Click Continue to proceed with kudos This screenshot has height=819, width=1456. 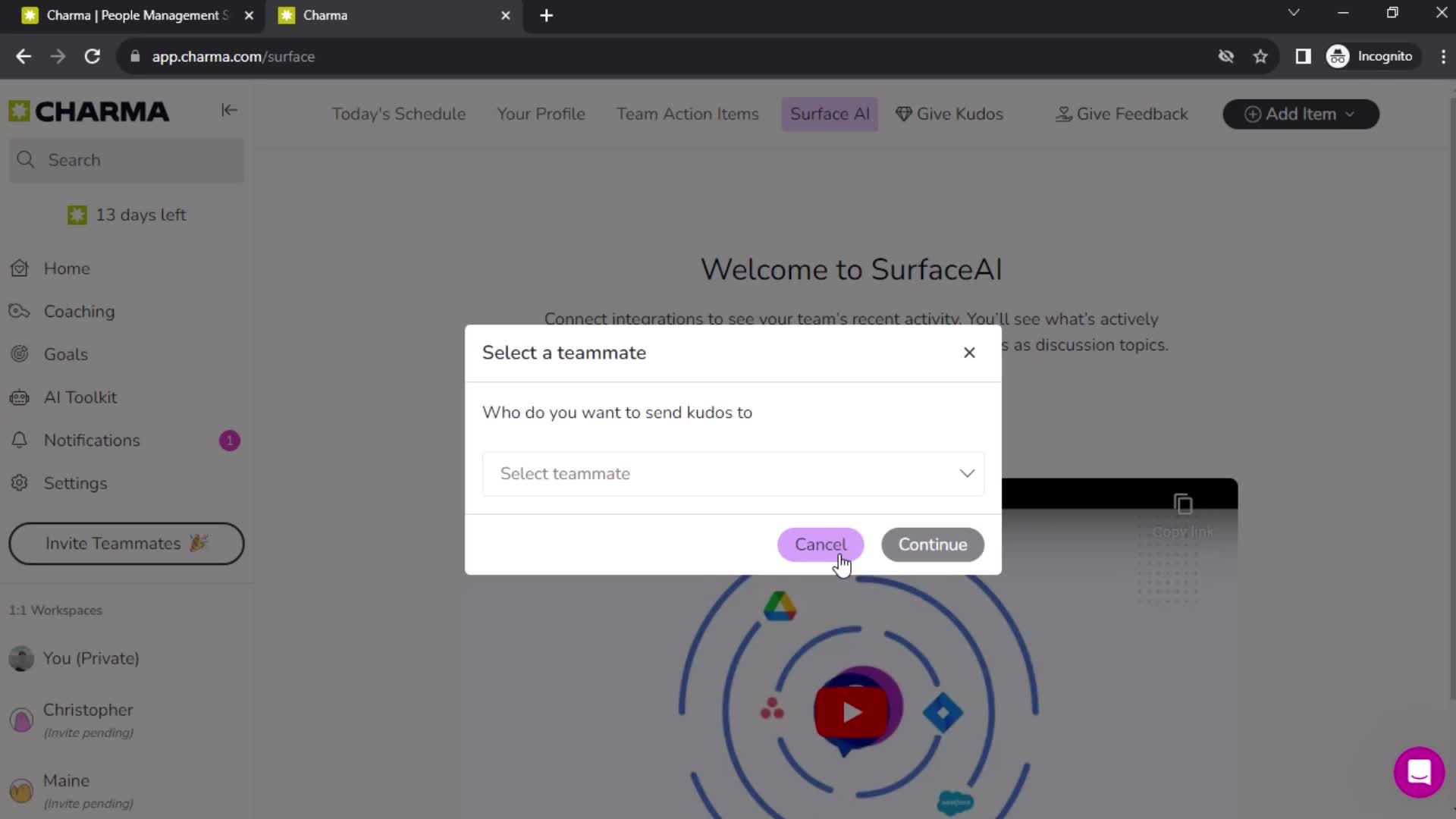click(x=933, y=543)
